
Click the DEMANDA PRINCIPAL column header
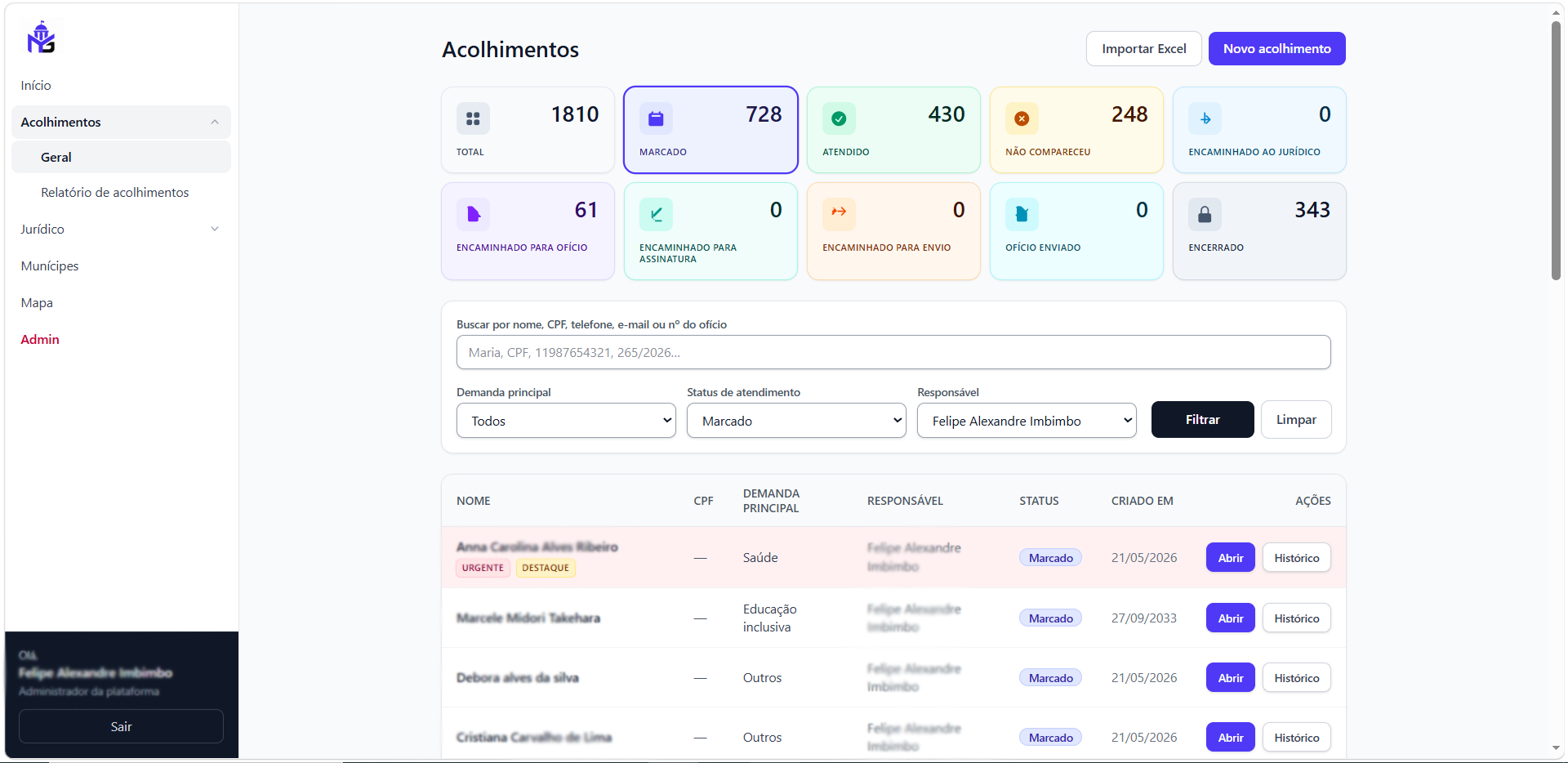coord(771,501)
